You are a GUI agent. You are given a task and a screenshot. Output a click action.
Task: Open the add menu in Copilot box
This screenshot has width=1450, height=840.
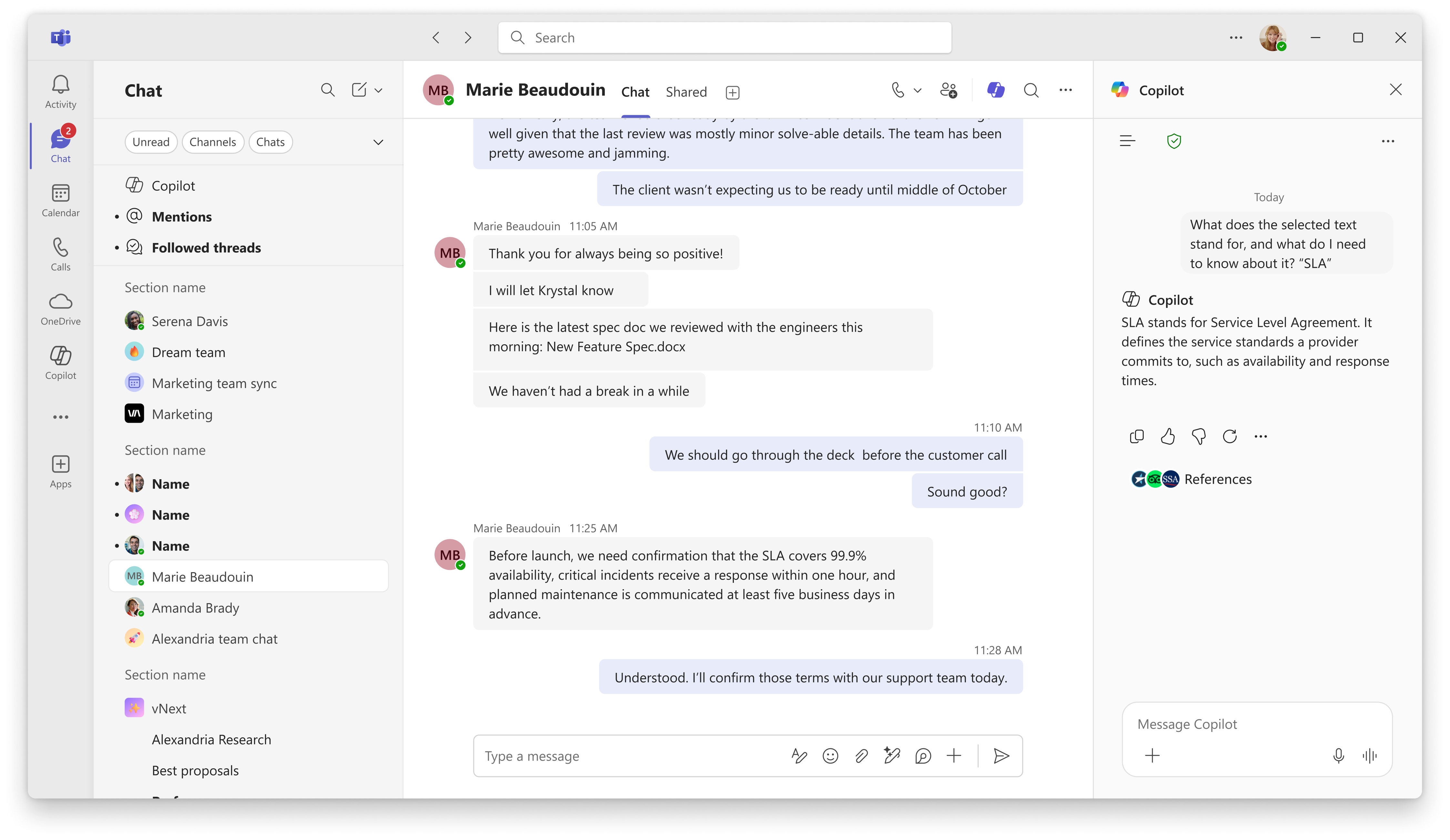click(1152, 755)
